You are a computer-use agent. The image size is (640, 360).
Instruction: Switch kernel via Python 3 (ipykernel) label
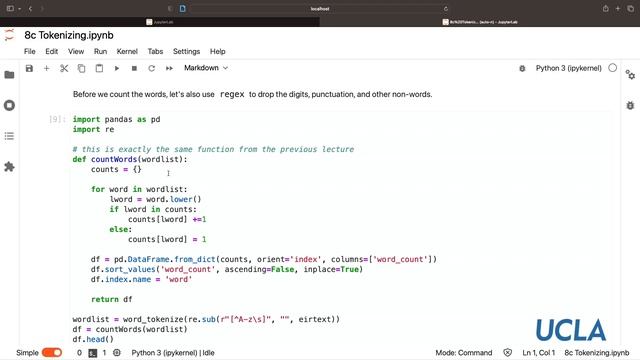(x=569, y=68)
